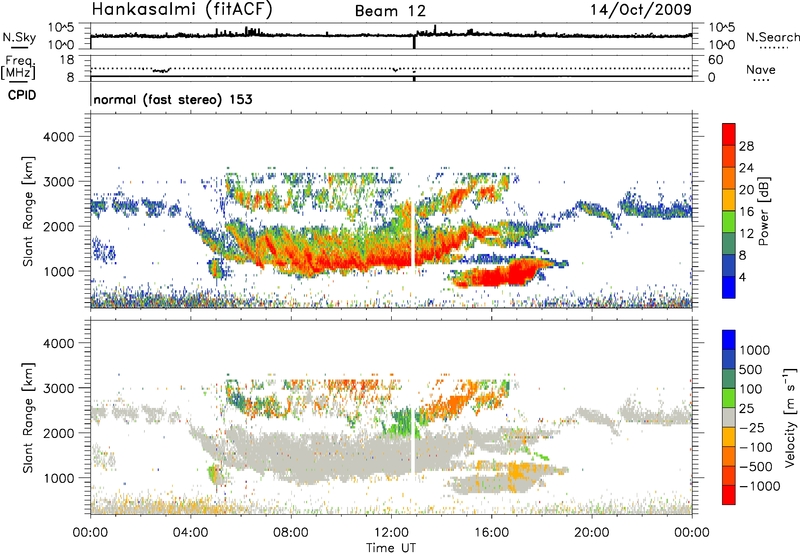Click Slant Range label of the velocity panel
800x554 pixels.
(x=28, y=418)
